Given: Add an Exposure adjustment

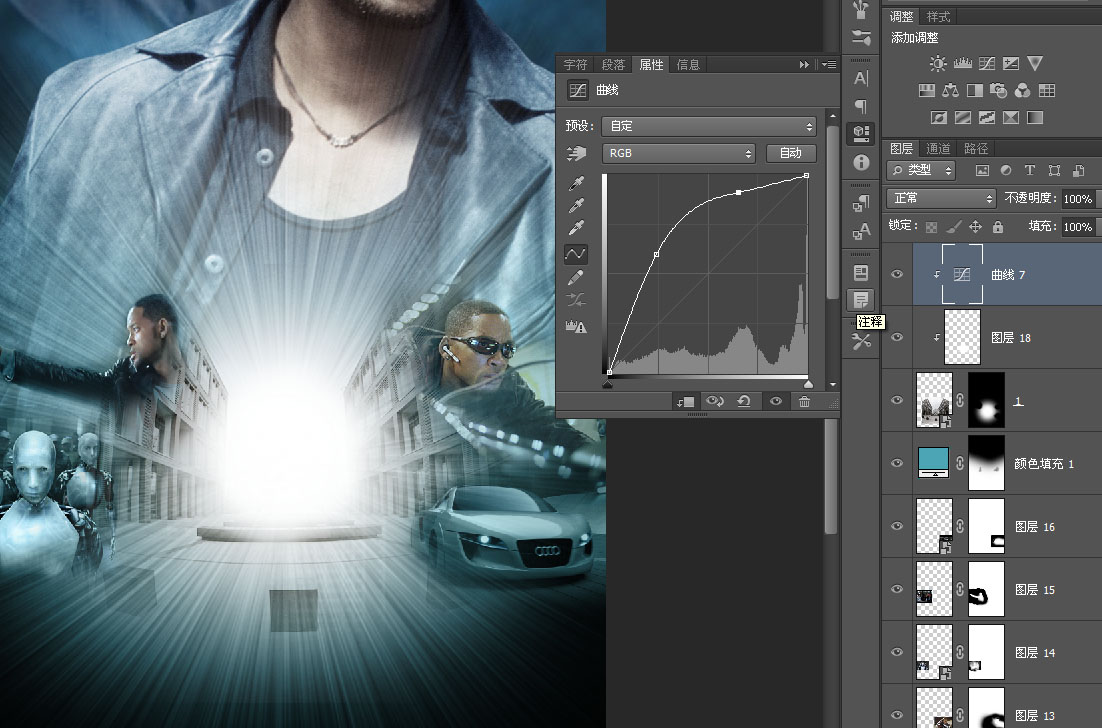Looking at the screenshot, I should pos(1011,64).
